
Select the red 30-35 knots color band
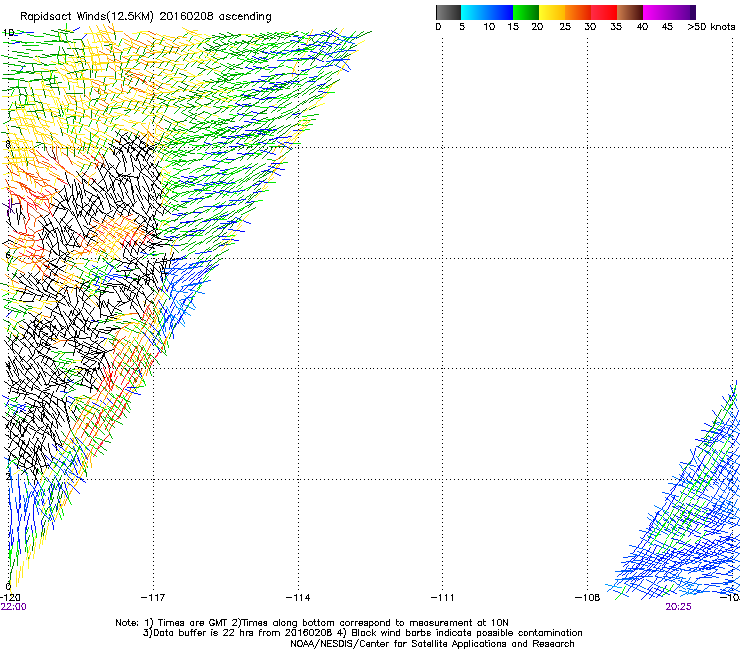pyautogui.click(x=604, y=12)
